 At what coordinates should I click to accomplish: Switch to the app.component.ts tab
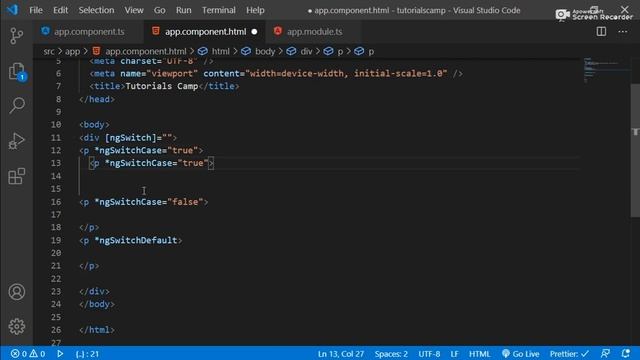pyautogui.click(x=89, y=31)
